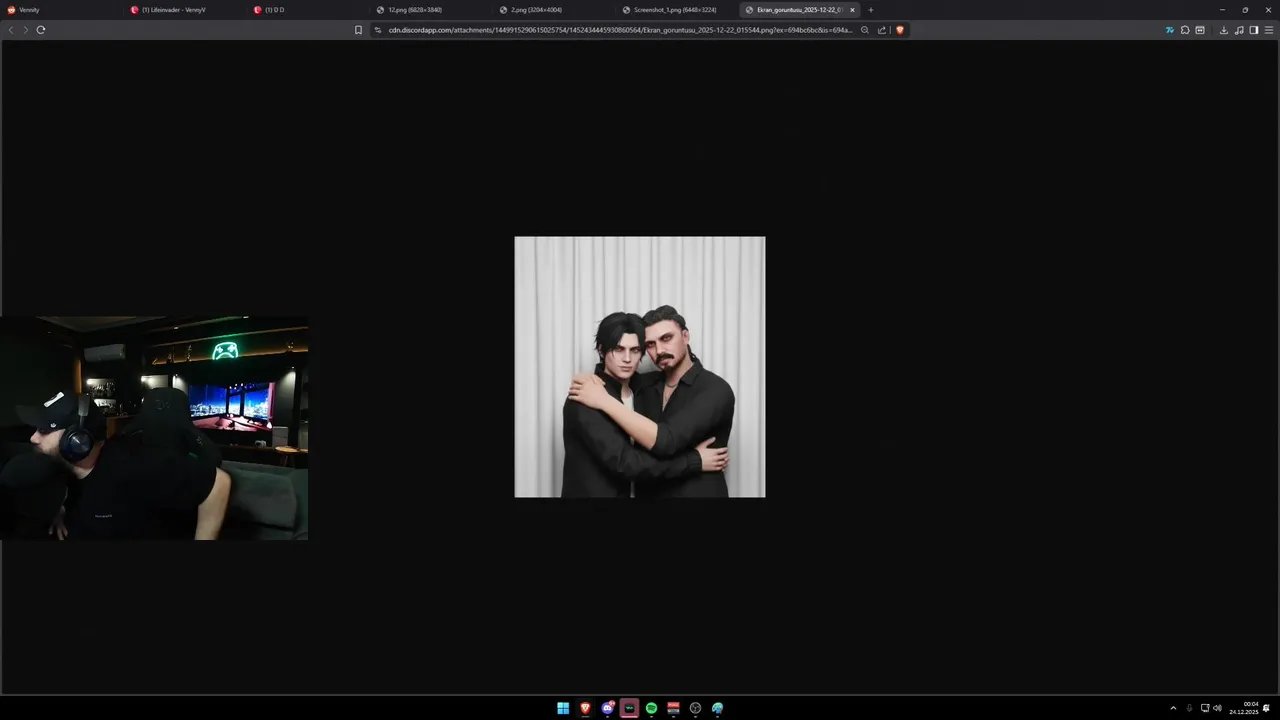Close the Ekran_goruntusu tab

852,10
